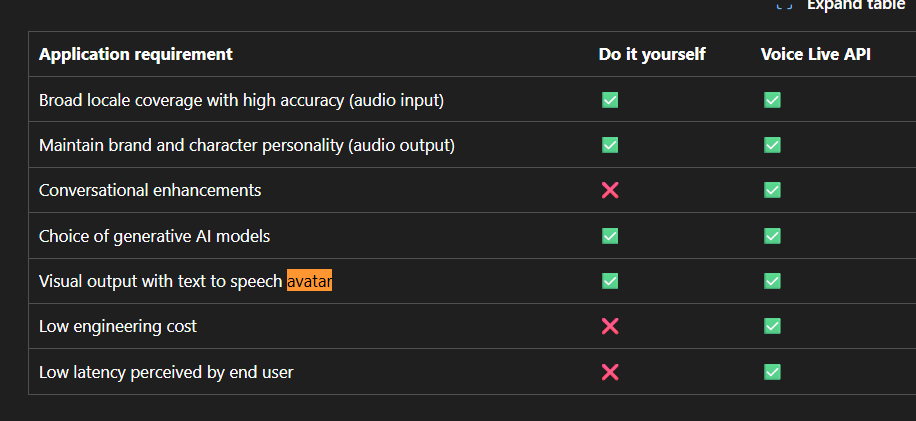The height and width of the screenshot is (421, 916).
Task: Click Choice of generative AI models text
Action: click(154, 236)
